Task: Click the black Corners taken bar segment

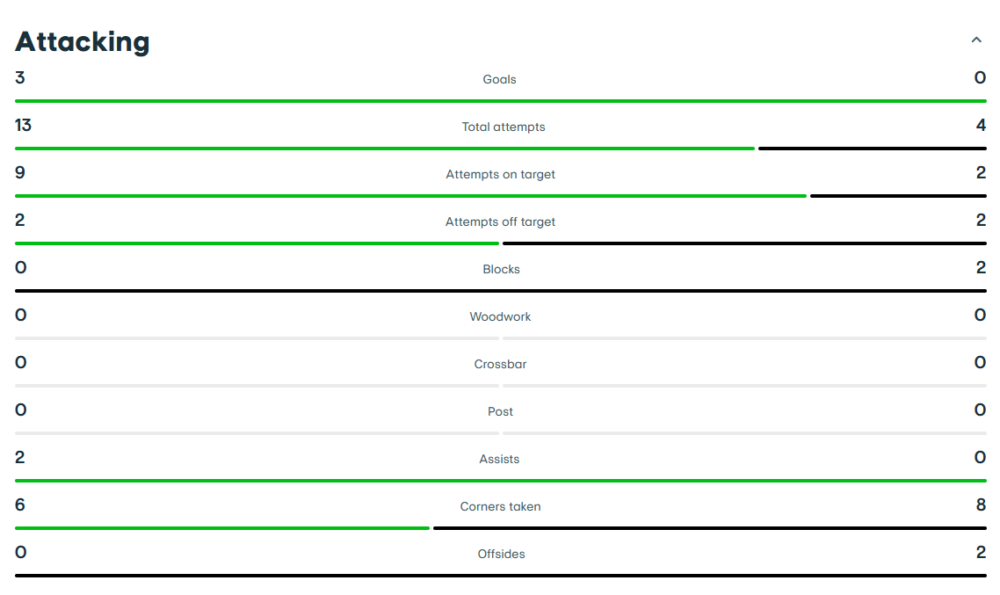Action: (x=709, y=528)
